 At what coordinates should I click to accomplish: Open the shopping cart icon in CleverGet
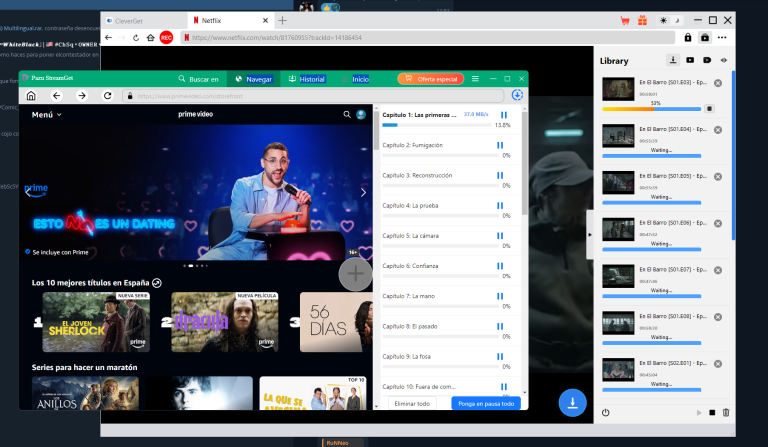[626, 19]
